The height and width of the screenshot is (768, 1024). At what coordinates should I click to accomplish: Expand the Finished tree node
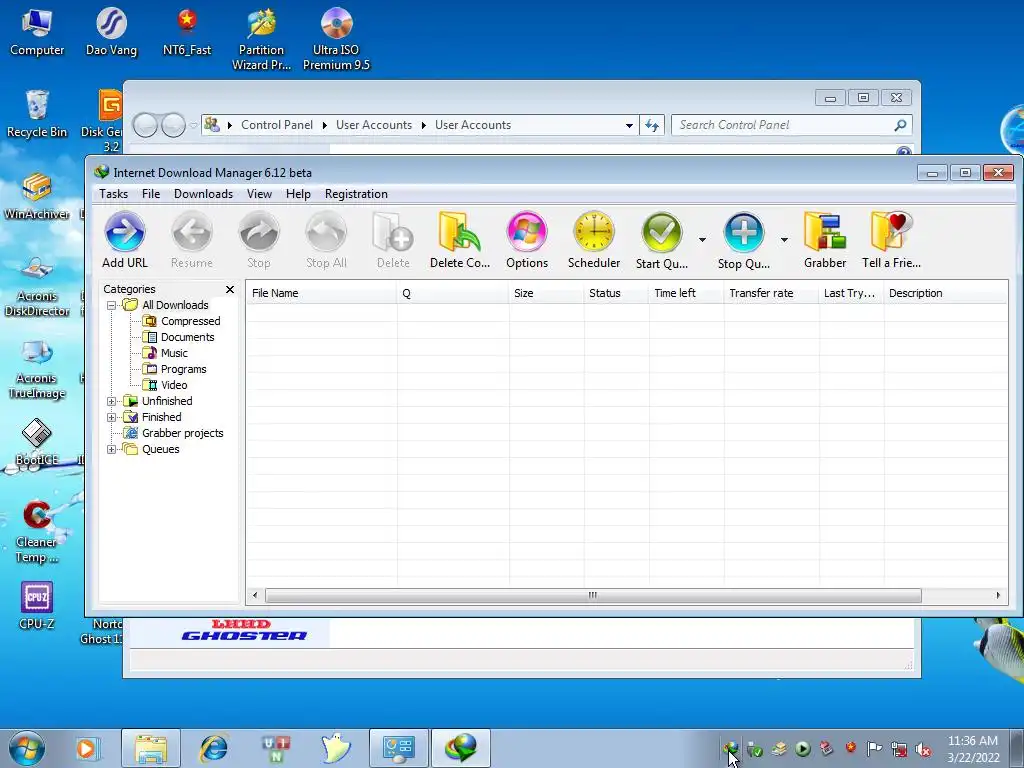point(112,417)
